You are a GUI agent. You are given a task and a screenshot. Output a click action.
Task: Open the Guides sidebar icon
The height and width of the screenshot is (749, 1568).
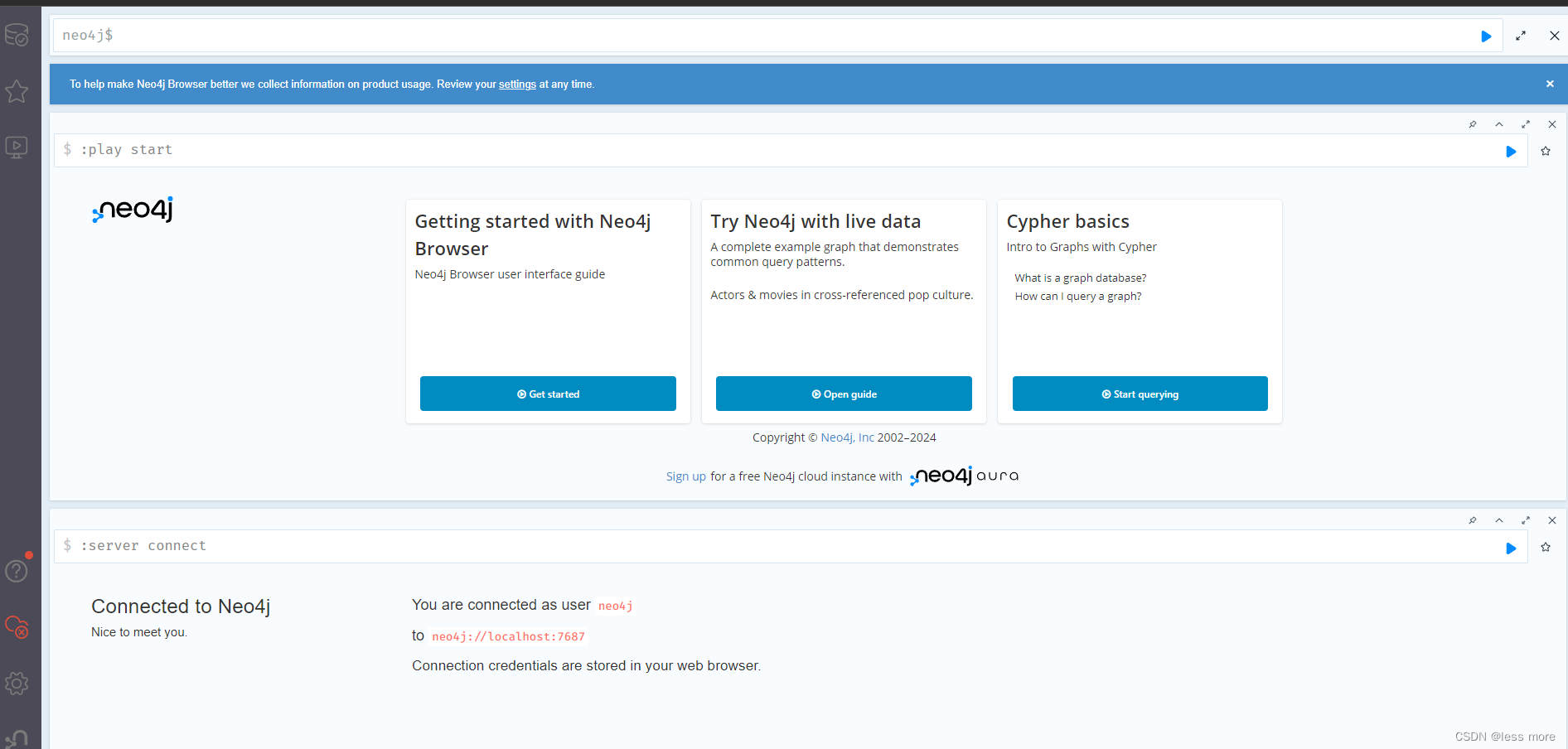[17, 147]
